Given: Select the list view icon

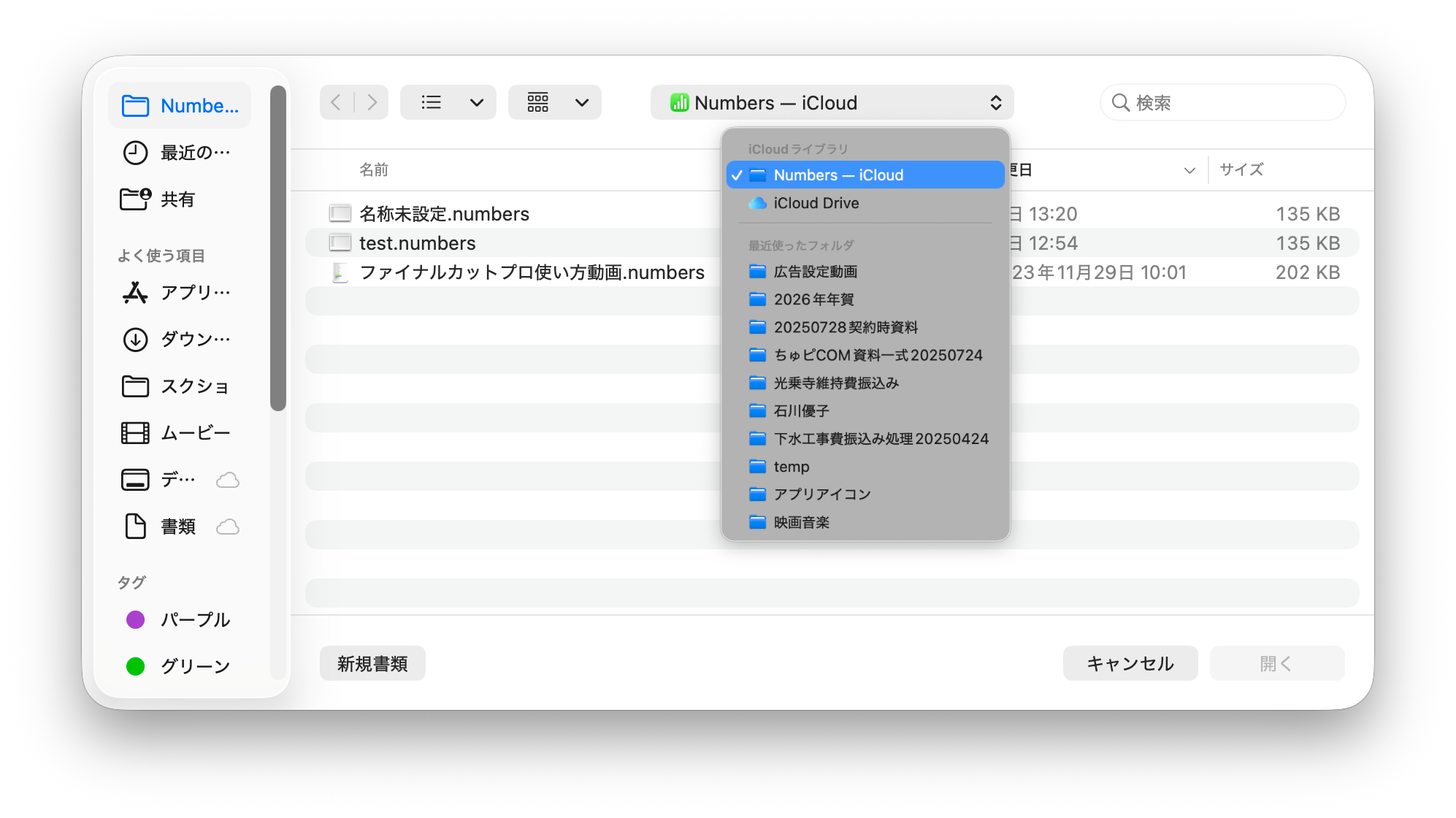Looking at the screenshot, I should coord(432,102).
